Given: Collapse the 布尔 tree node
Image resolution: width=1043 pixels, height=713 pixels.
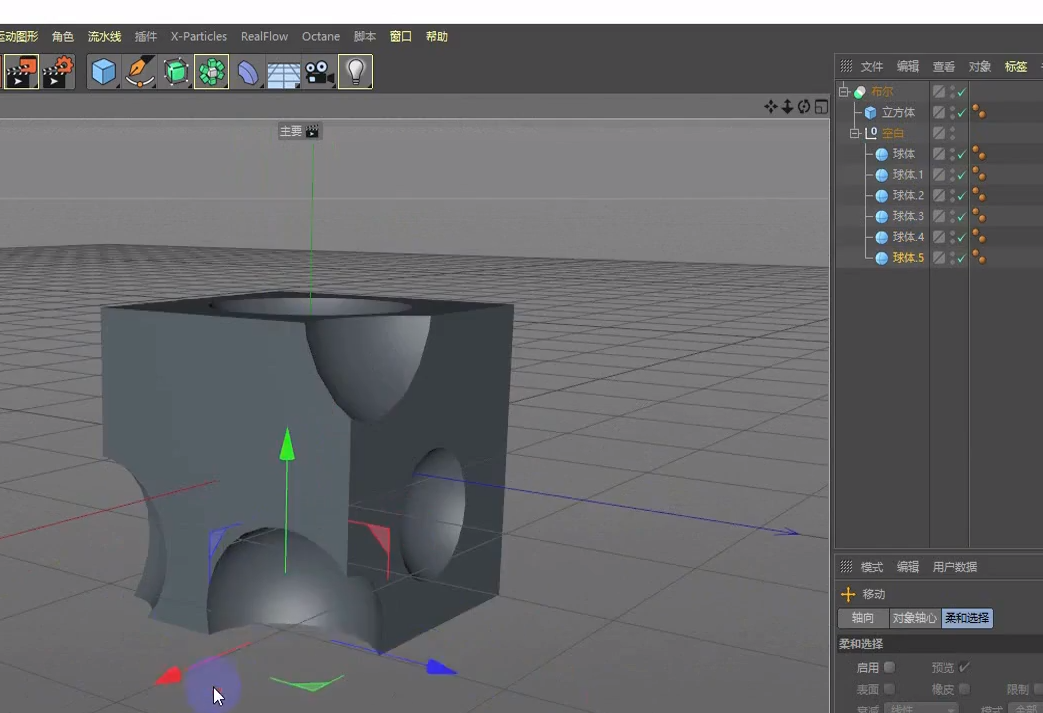Looking at the screenshot, I should tap(843, 91).
